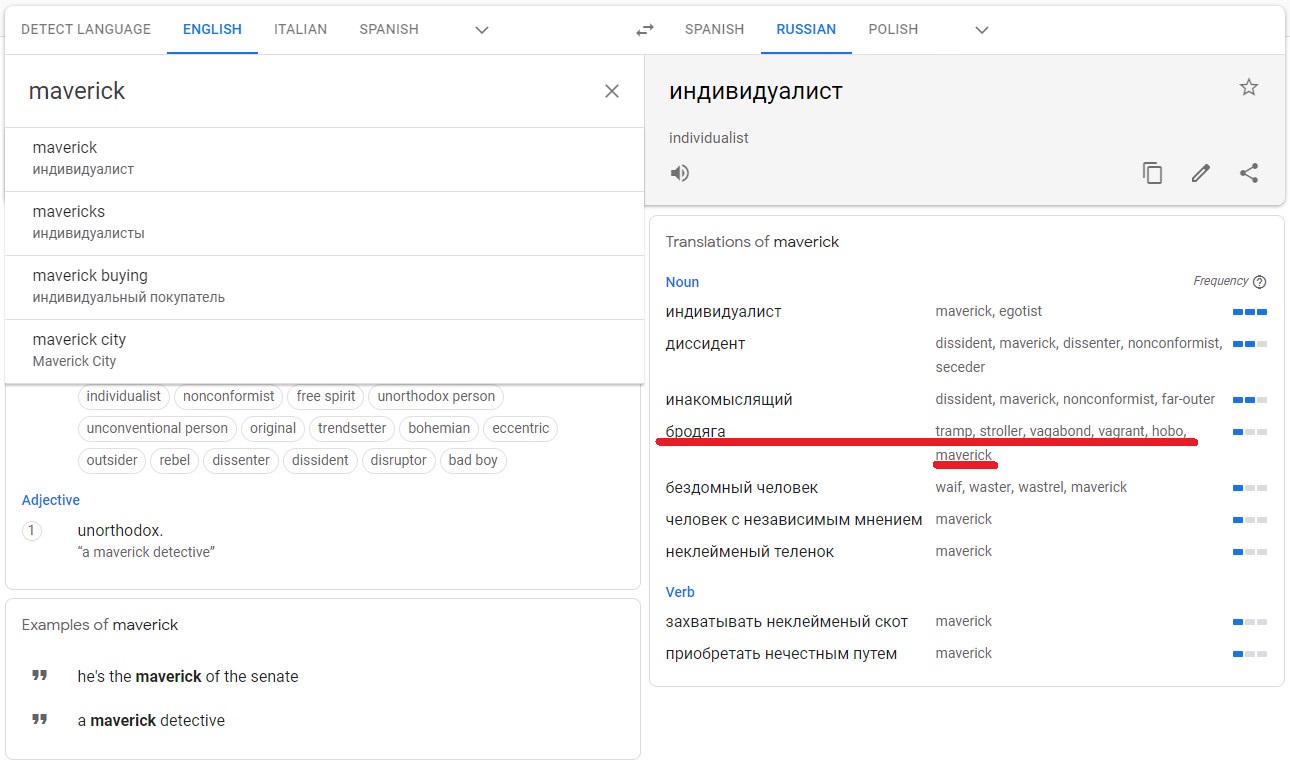Screen dimensions: 1290x766
Task: Select English source language tab
Action: coord(212,29)
